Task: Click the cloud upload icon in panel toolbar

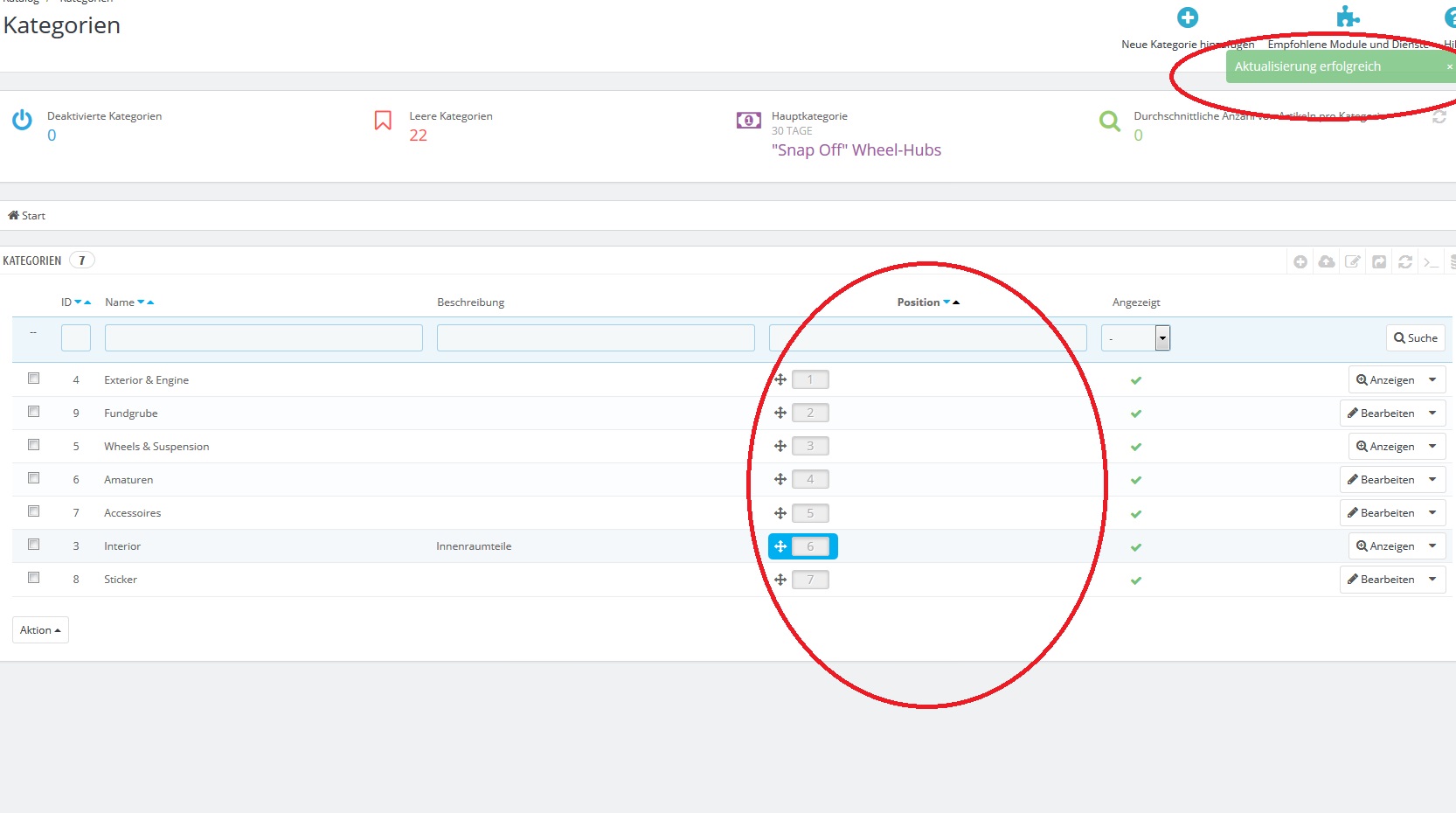Action: [x=1327, y=261]
